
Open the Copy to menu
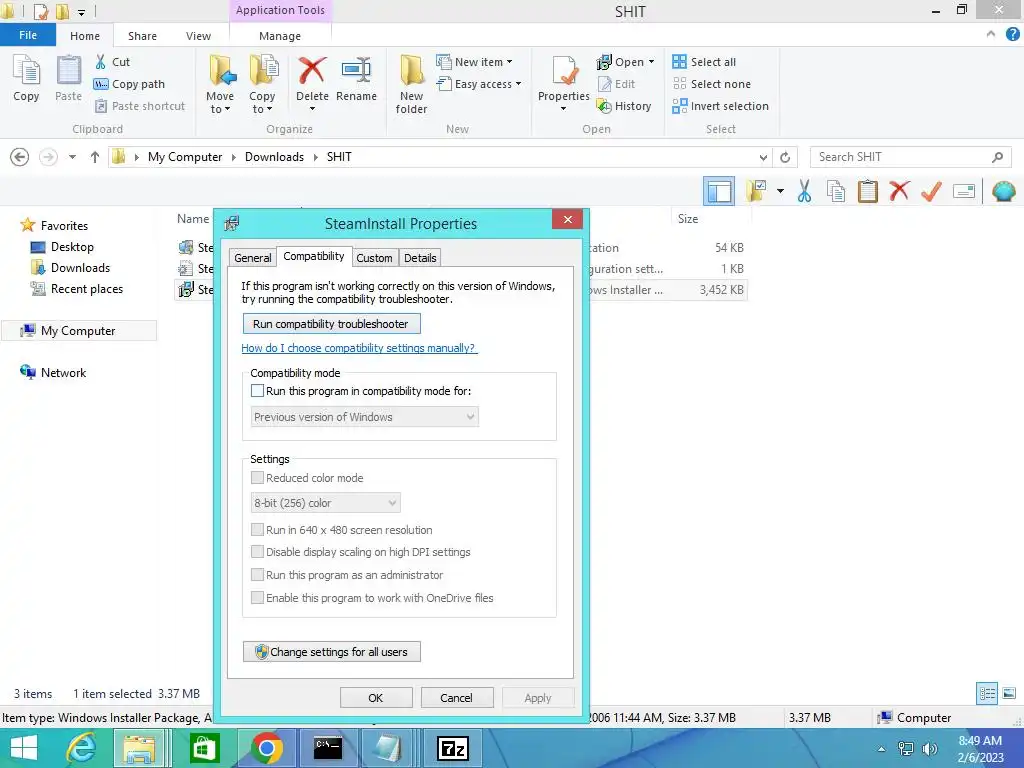click(x=262, y=85)
